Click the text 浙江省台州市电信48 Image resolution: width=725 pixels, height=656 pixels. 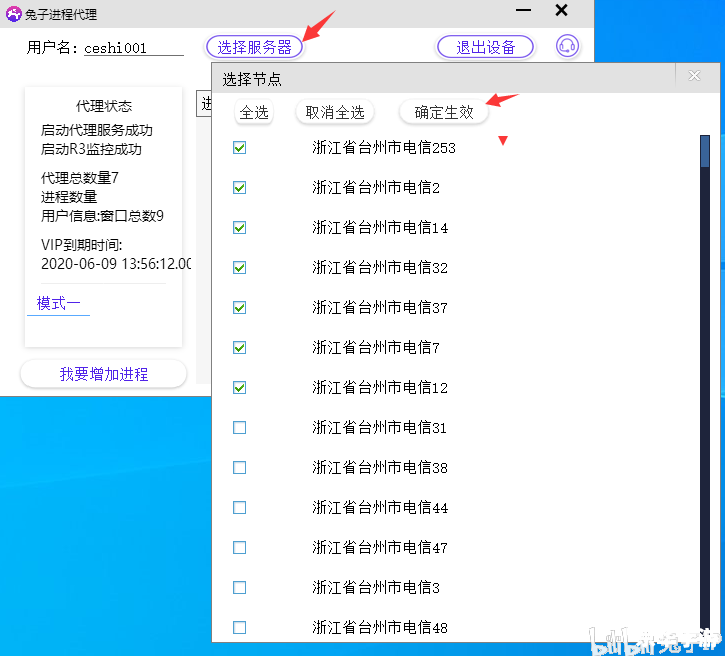380,627
